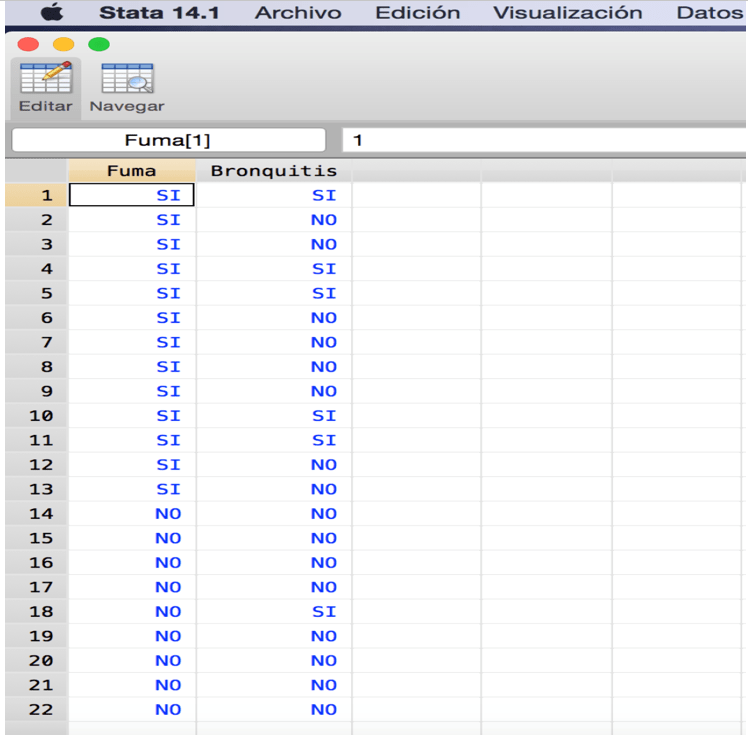748x735 pixels.
Task: Click the Fuma[1] cell reference field
Action: [x=168, y=140]
